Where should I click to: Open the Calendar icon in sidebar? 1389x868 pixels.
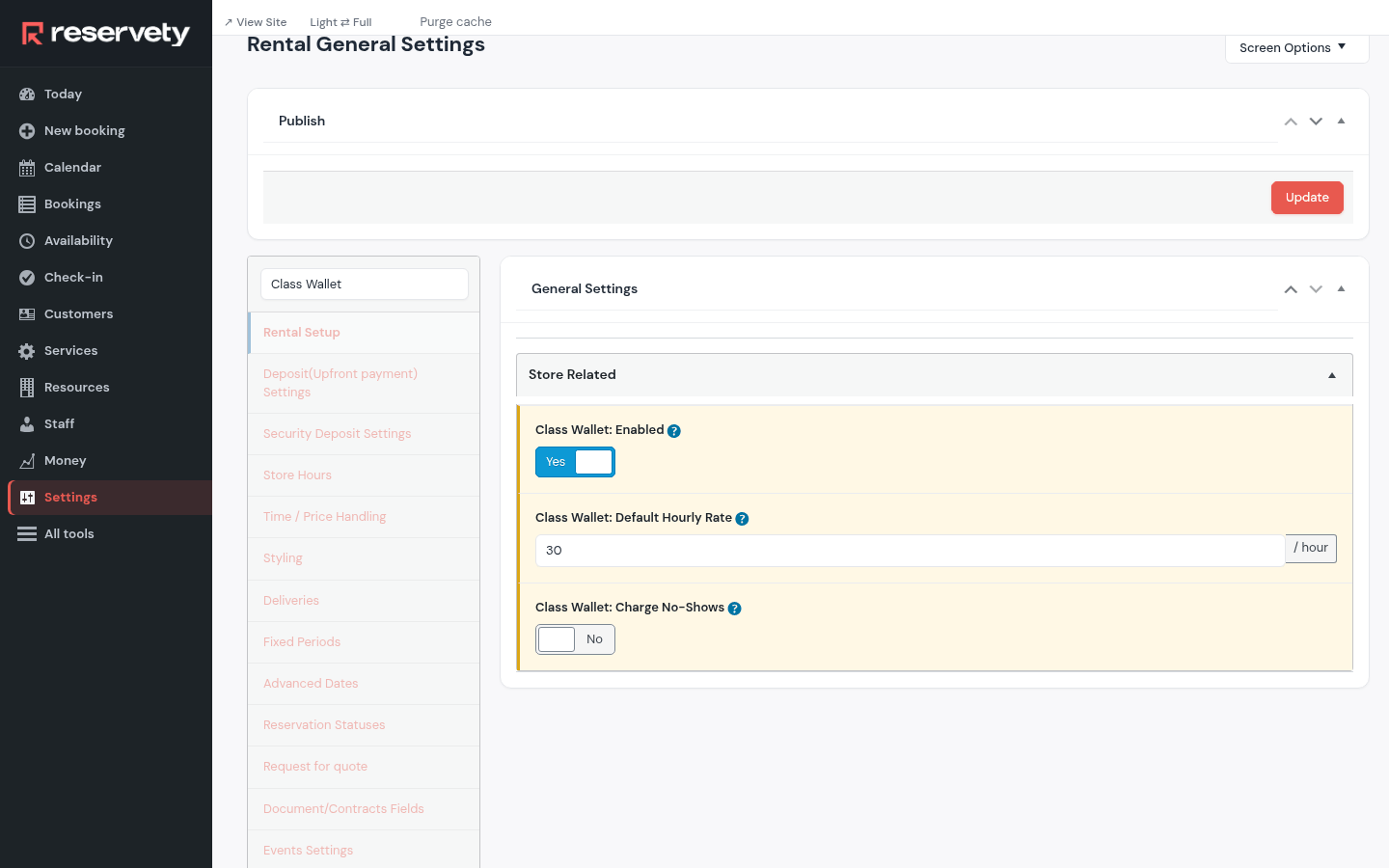(27, 168)
